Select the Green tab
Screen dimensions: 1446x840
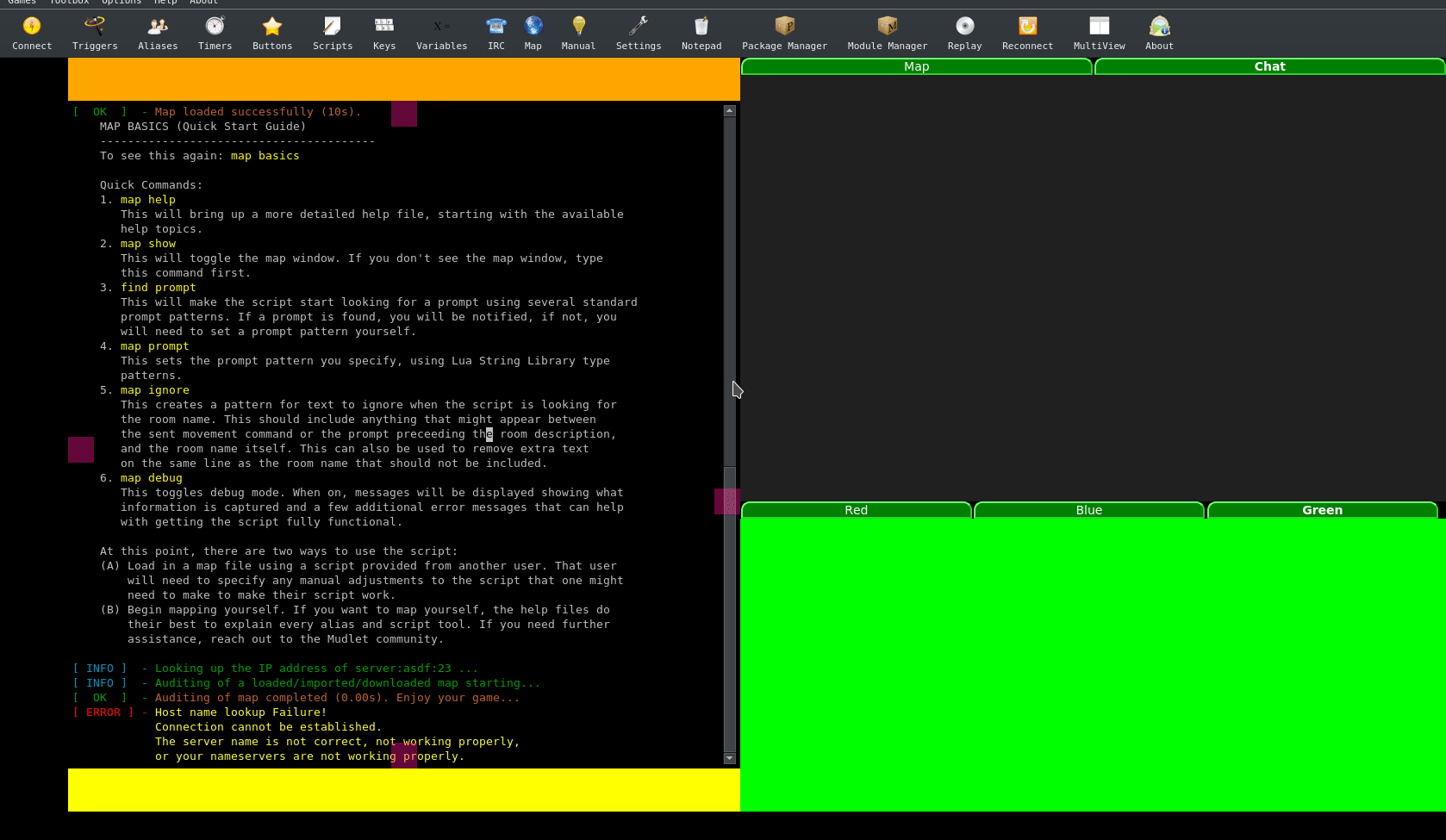1323,510
